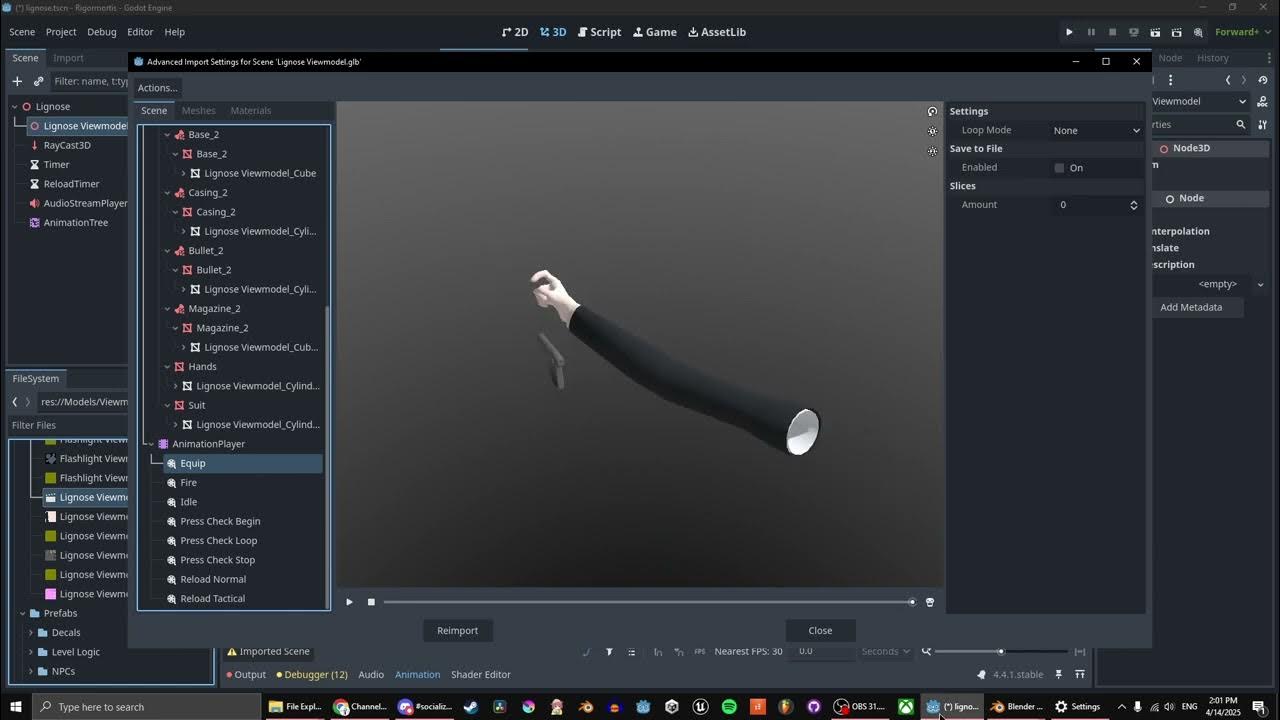Expand the Level Logic folder

click(x=31, y=652)
